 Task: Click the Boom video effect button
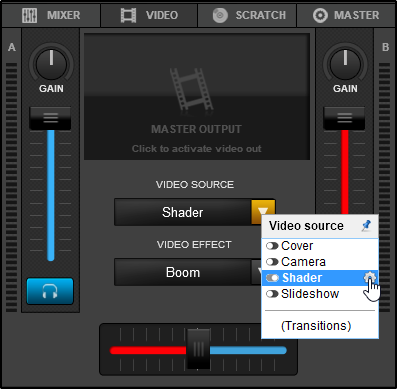(x=183, y=272)
